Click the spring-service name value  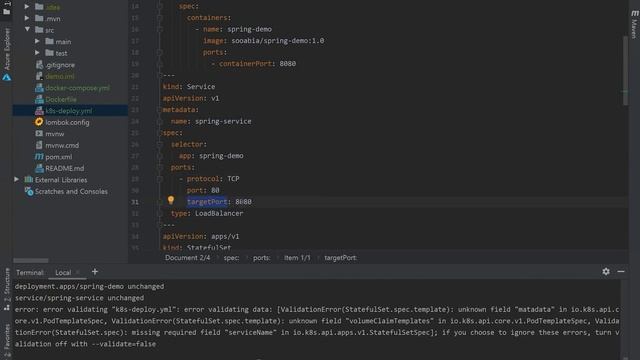pos(223,121)
